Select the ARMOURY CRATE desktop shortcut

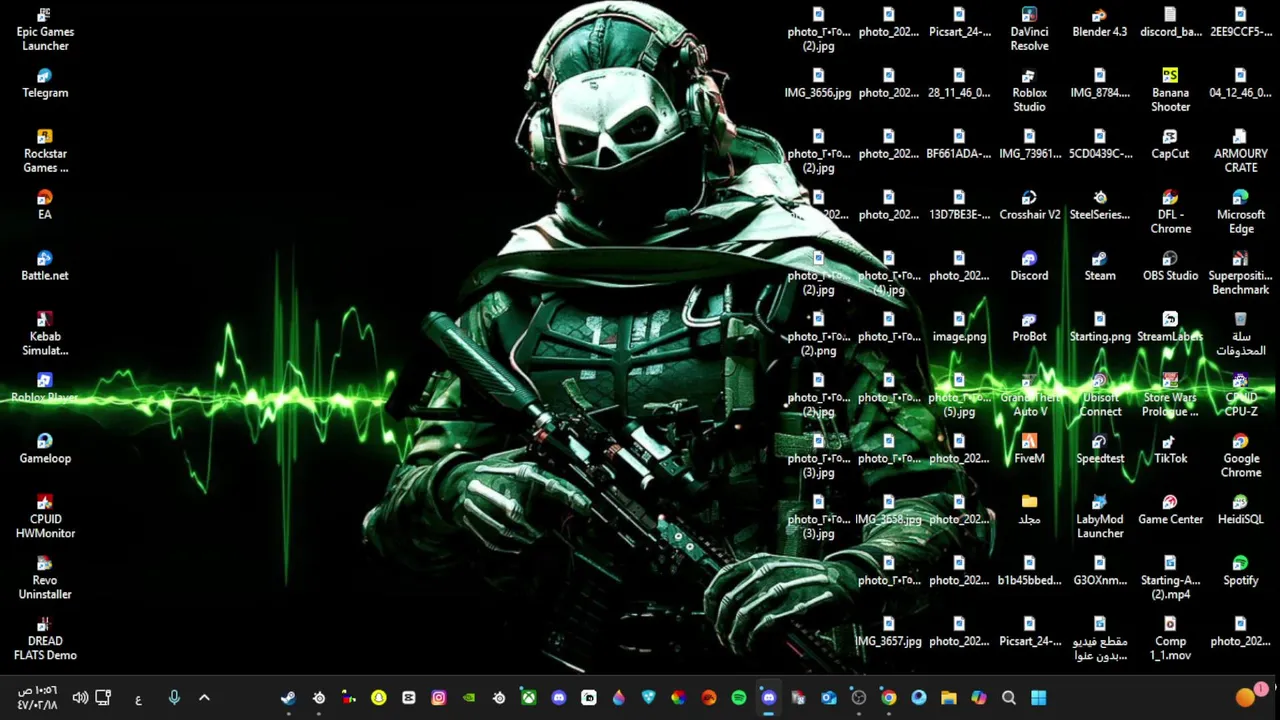(1240, 152)
